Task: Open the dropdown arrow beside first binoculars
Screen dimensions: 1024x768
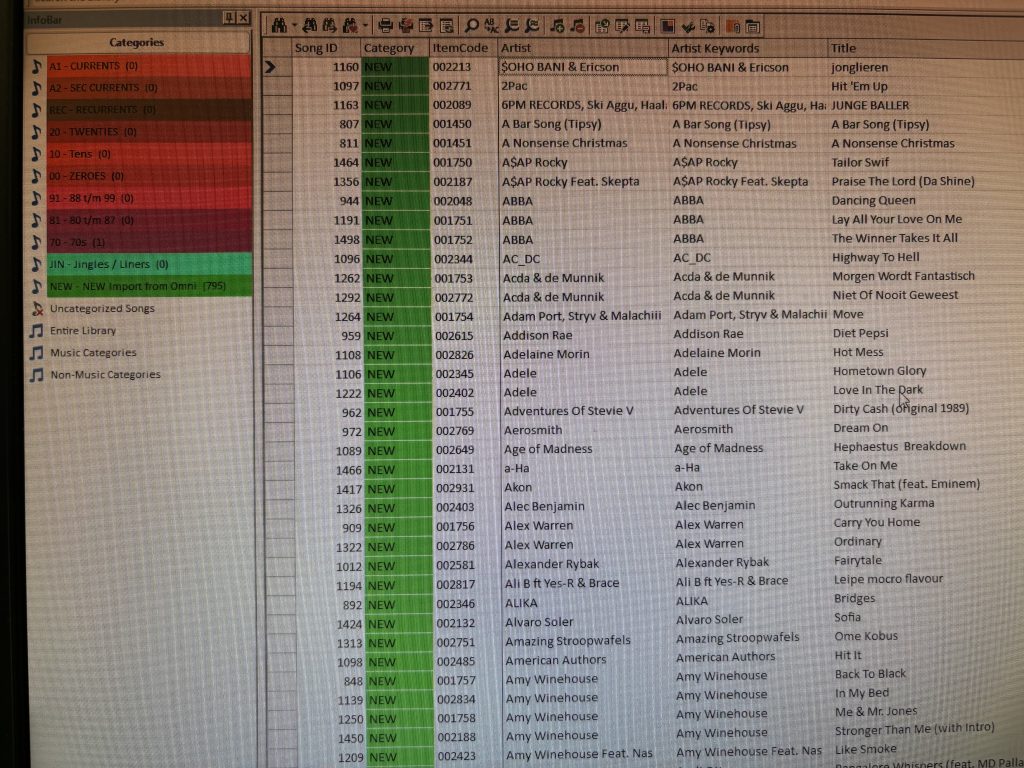Action: click(x=295, y=25)
